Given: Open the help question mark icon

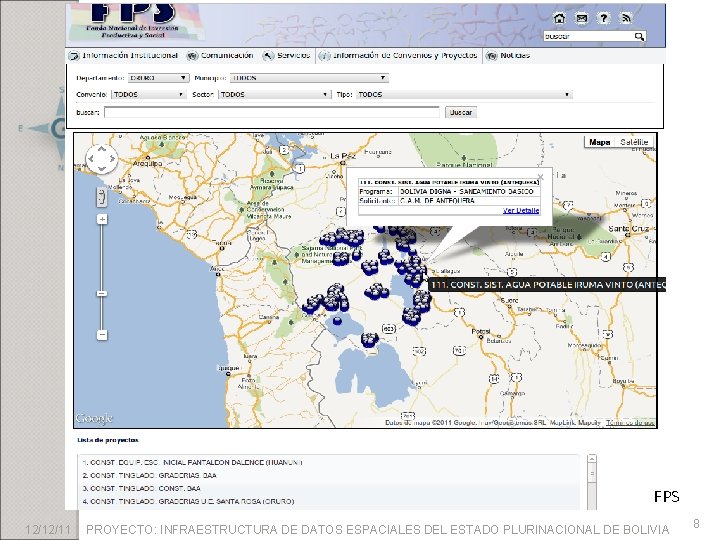Looking at the screenshot, I should pos(603,18).
